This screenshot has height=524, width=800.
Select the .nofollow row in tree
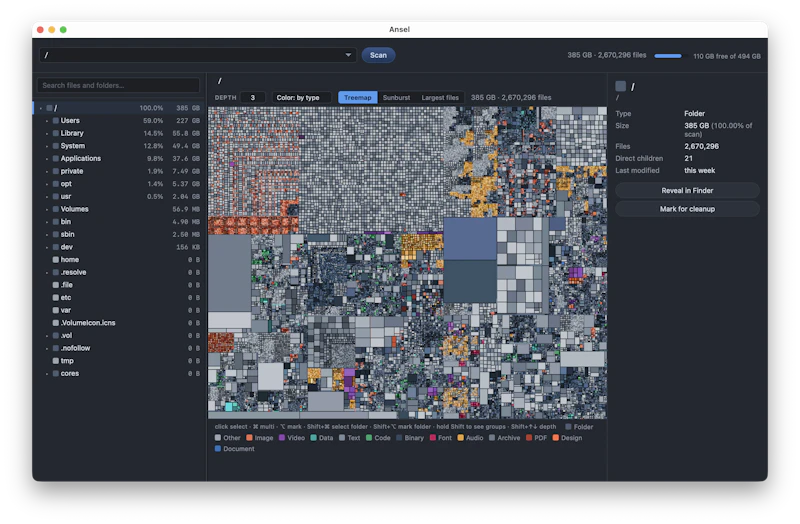pos(118,348)
